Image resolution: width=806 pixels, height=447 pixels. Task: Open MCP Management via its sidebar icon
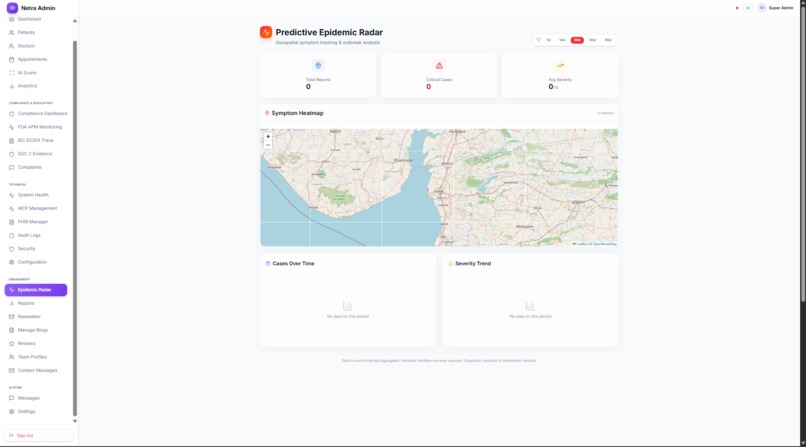coord(11,208)
